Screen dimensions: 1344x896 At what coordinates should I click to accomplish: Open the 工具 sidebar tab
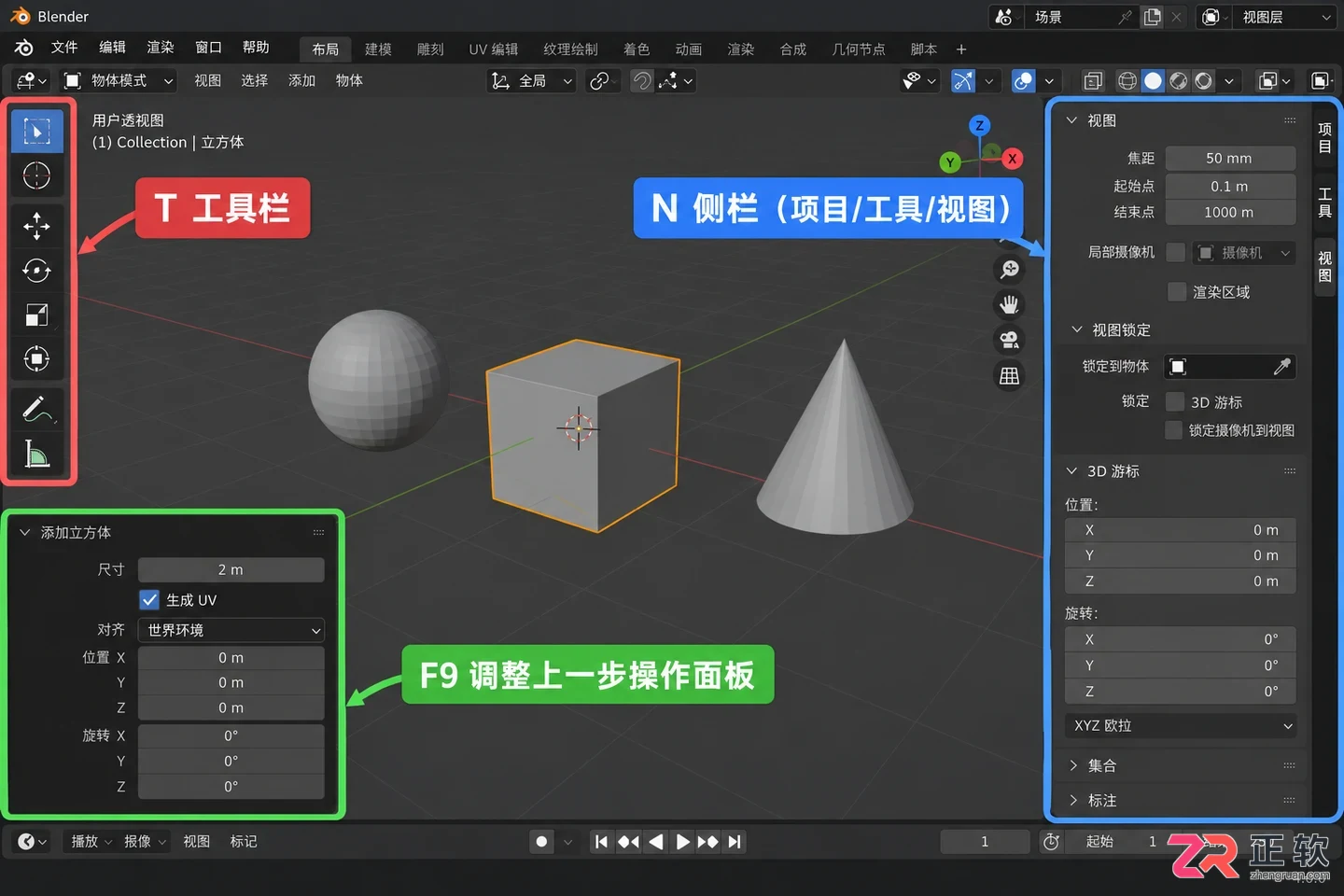pos(1324,203)
